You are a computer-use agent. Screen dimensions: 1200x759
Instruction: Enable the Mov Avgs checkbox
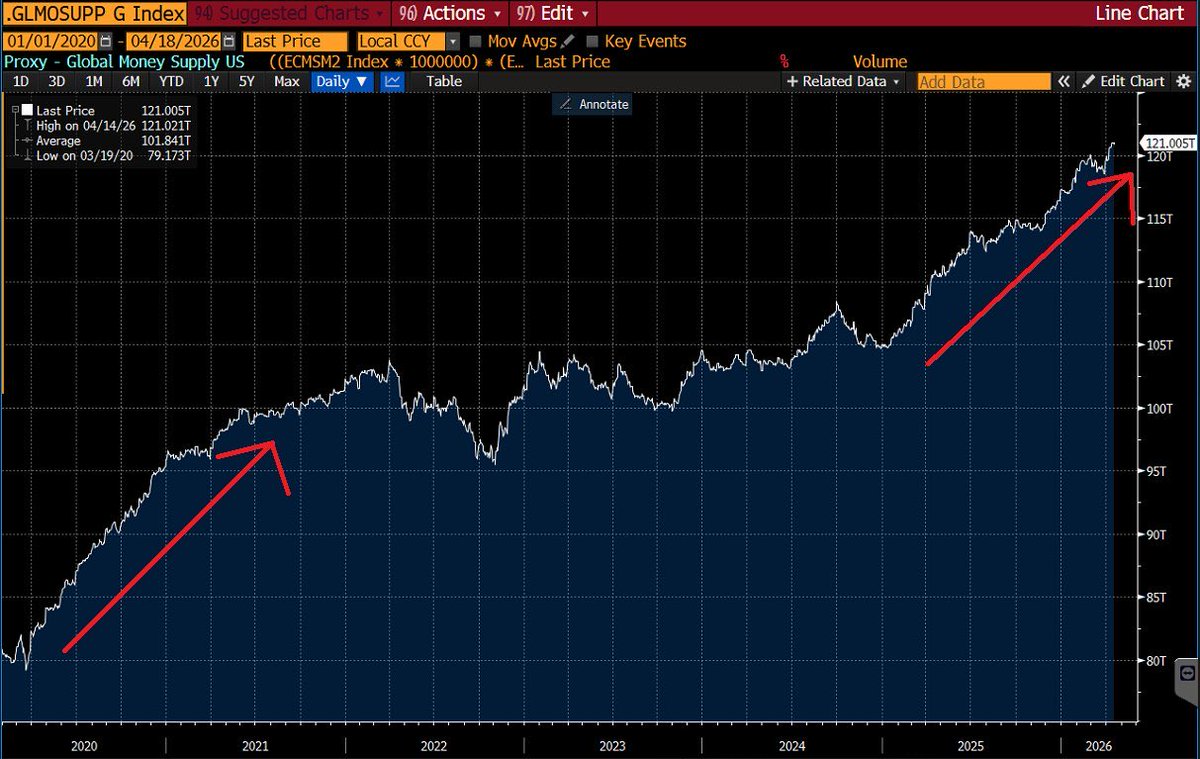[x=475, y=42]
